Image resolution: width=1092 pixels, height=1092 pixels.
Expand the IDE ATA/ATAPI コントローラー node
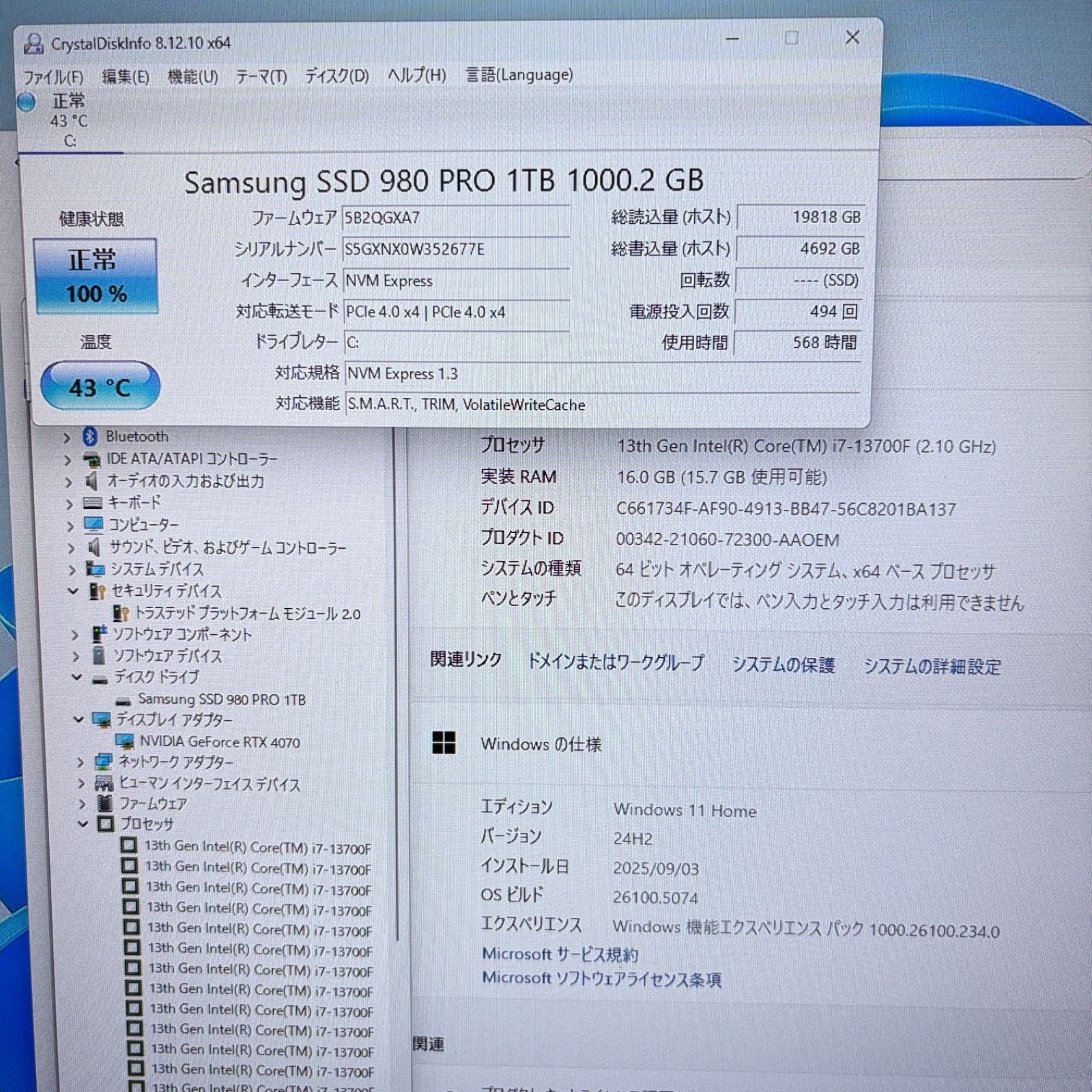67,460
